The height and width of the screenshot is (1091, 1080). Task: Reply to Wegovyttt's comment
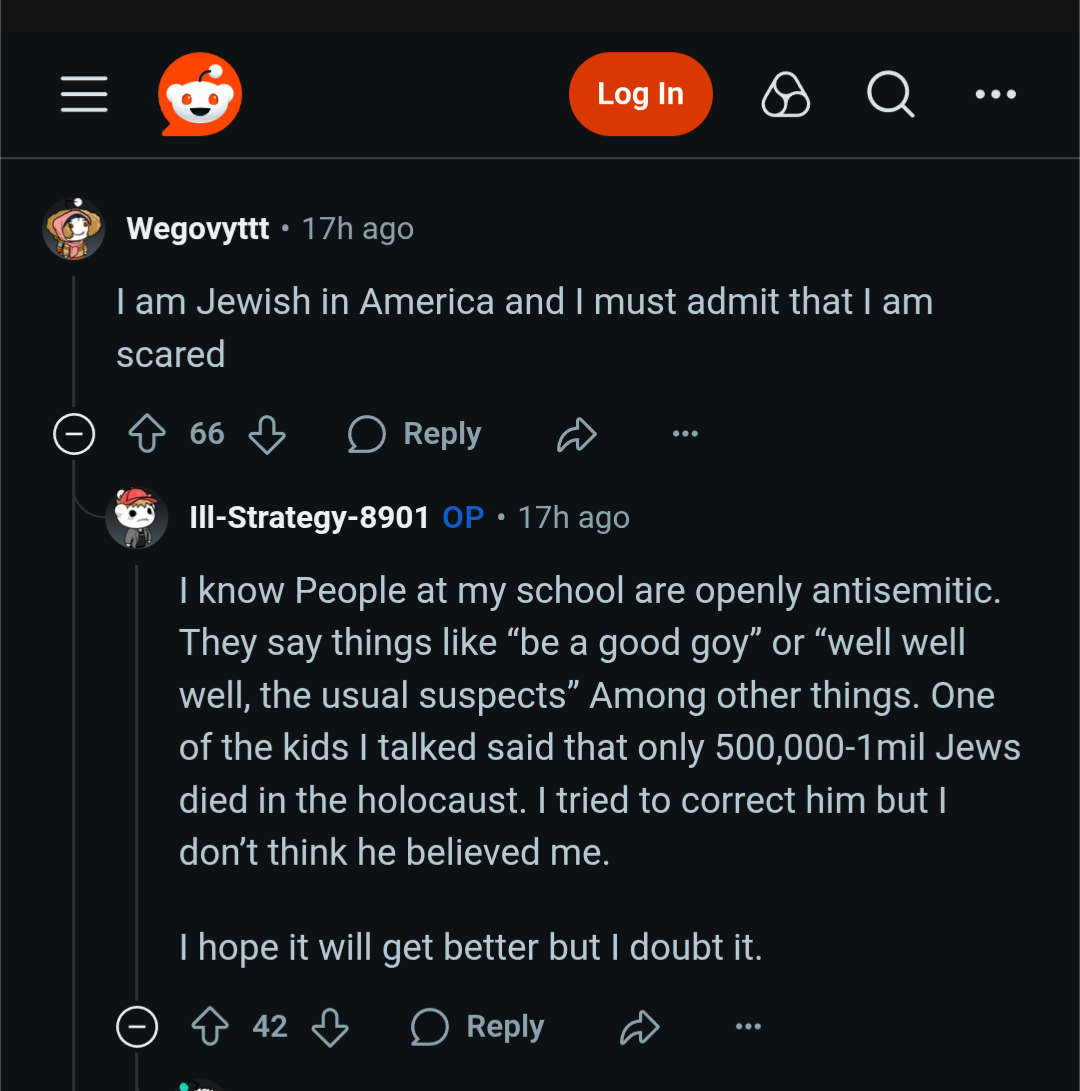(415, 434)
